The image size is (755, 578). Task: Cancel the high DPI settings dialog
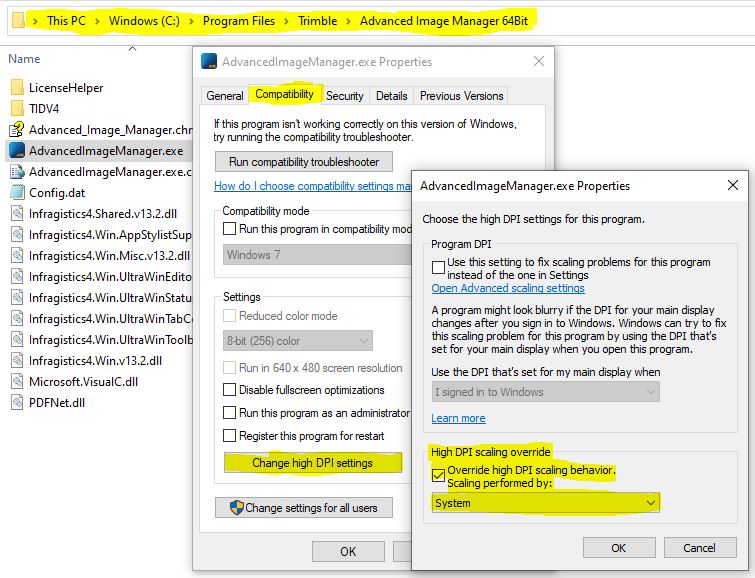pos(700,548)
